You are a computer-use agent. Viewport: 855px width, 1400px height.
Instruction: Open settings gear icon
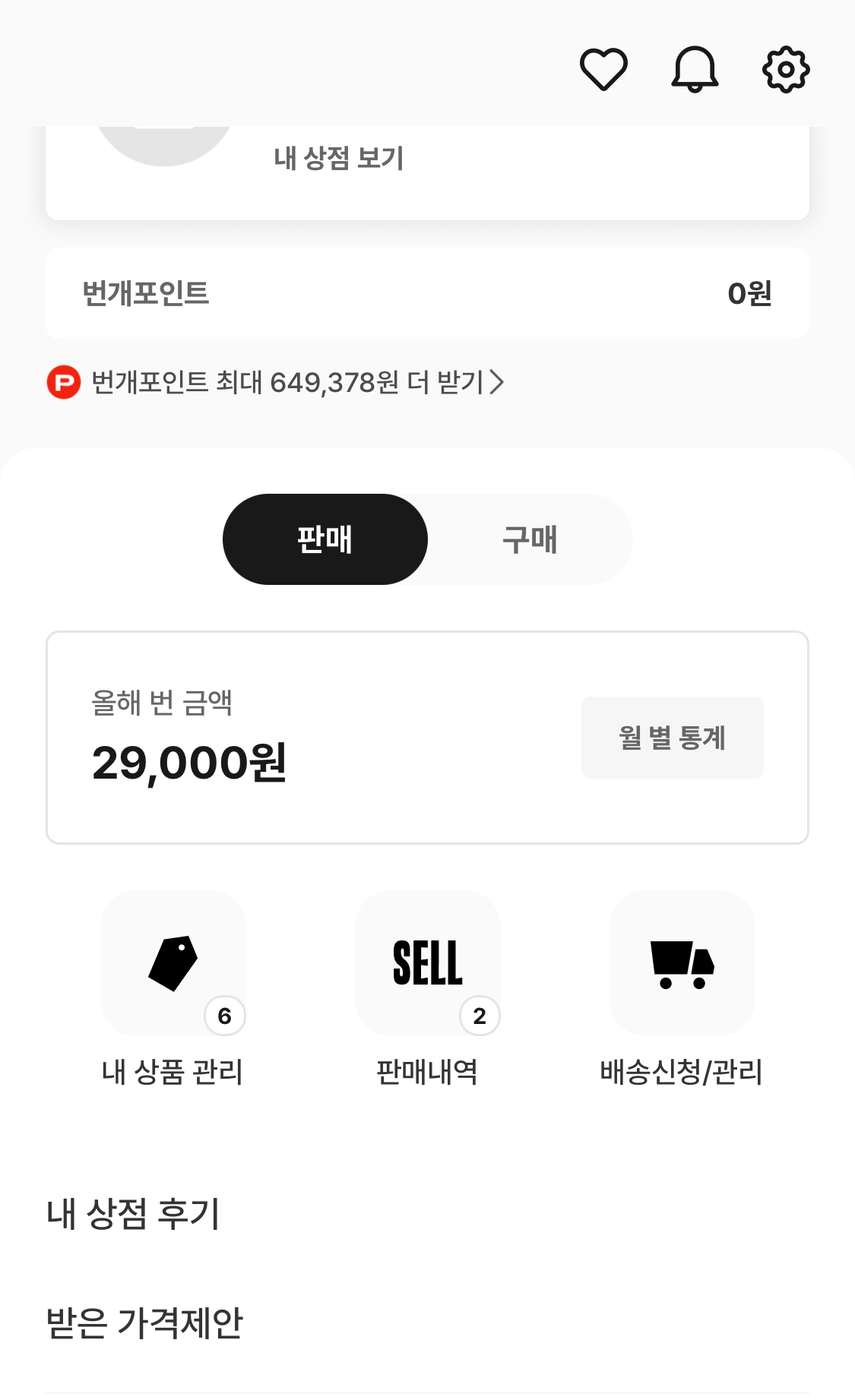point(786,69)
